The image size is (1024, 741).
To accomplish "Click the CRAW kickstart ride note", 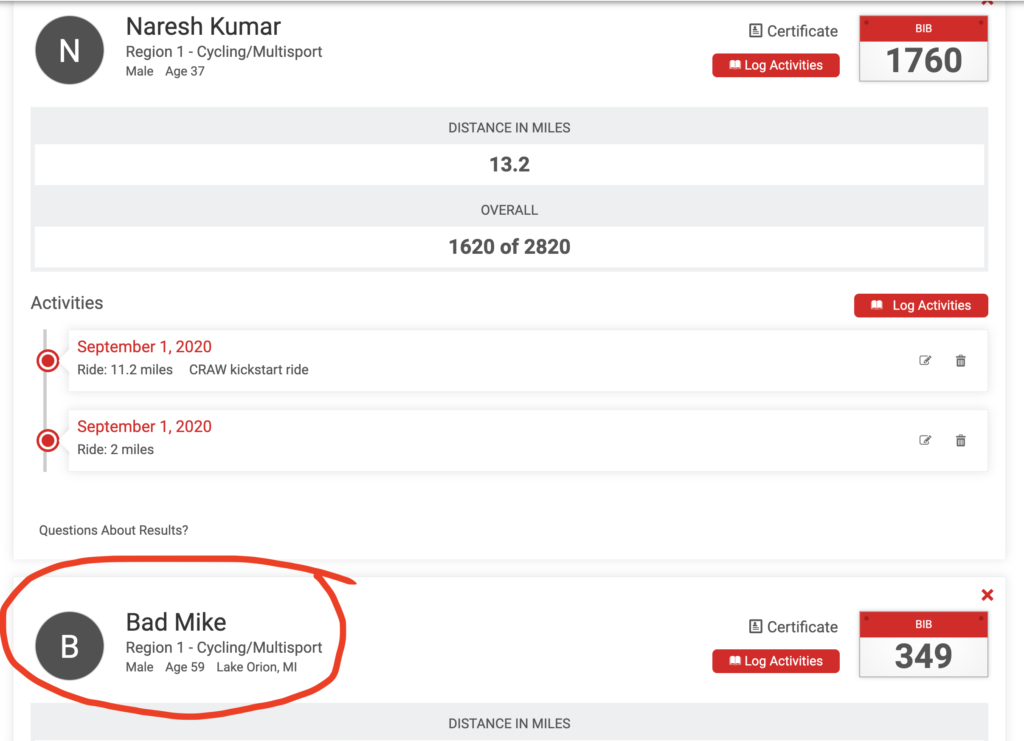I will point(249,370).
